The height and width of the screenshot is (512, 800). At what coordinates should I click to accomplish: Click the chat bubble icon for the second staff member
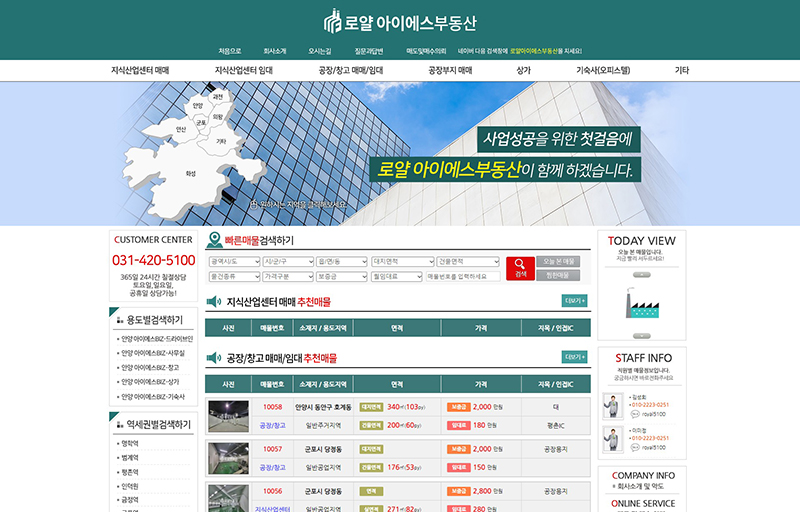635,447
